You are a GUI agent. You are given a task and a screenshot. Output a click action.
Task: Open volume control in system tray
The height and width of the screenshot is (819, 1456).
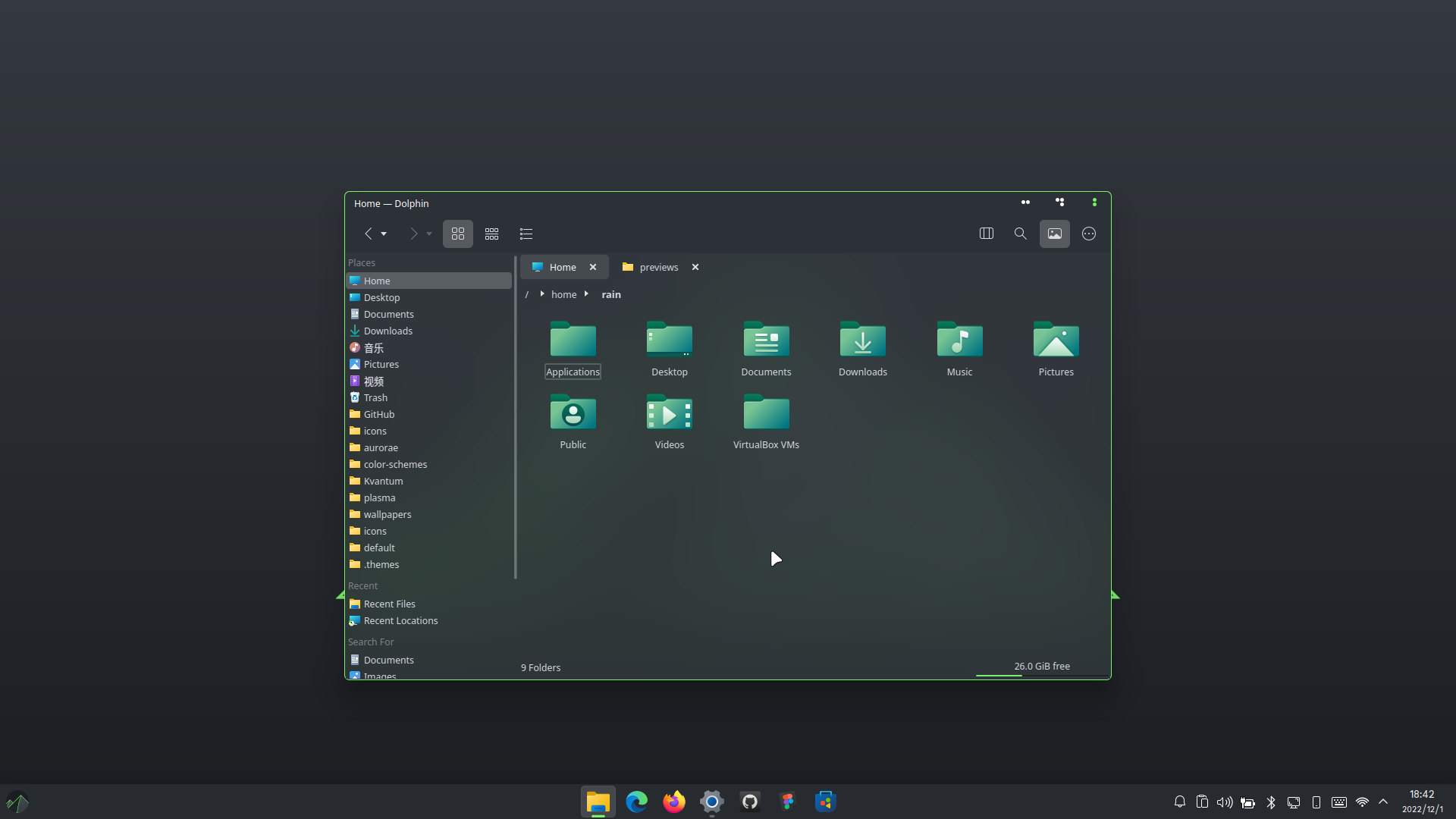point(1225,802)
